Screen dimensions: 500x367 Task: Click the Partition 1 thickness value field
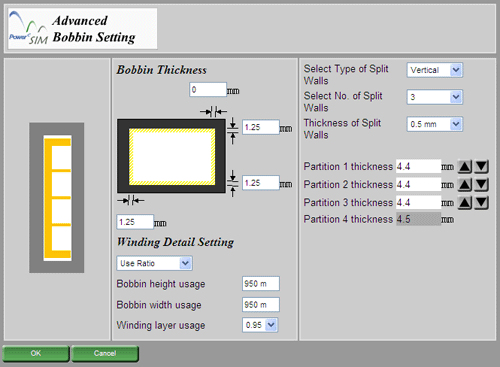tap(418, 166)
